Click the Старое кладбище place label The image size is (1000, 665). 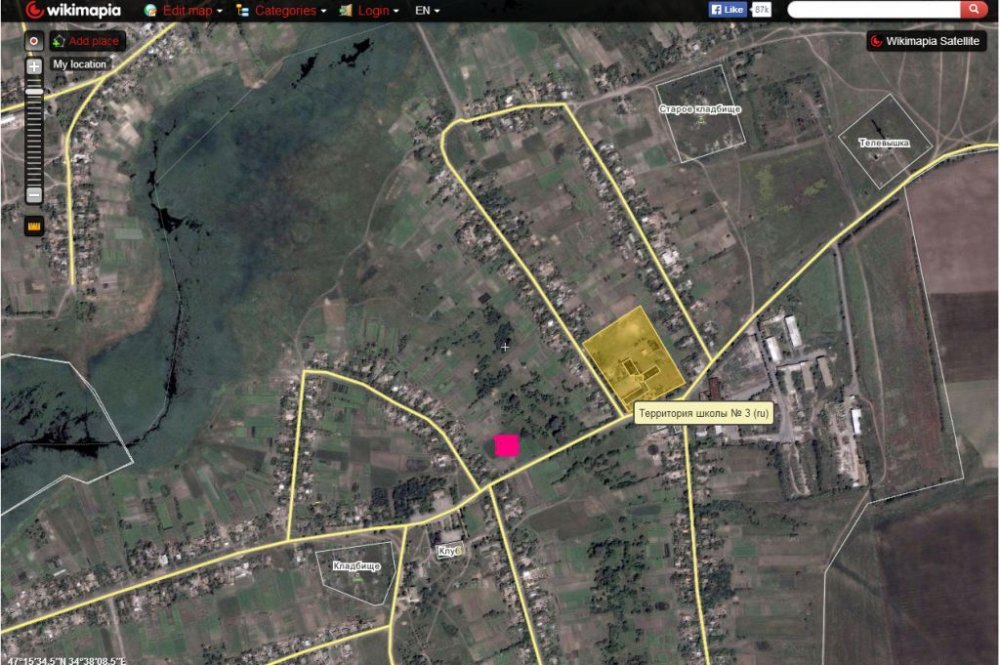point(700,109)
